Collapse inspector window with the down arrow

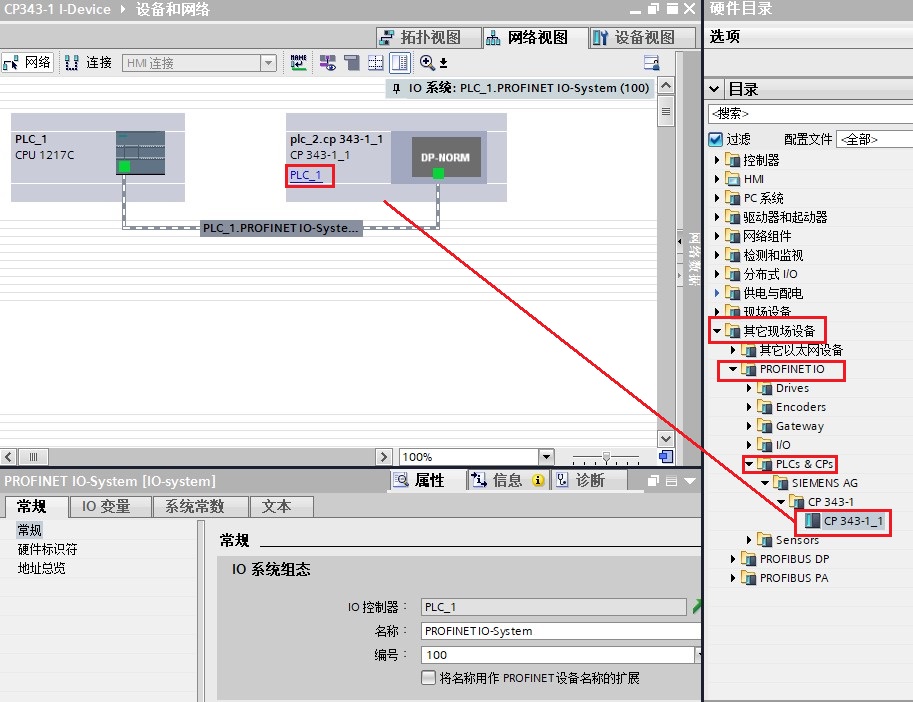point(690,481)
